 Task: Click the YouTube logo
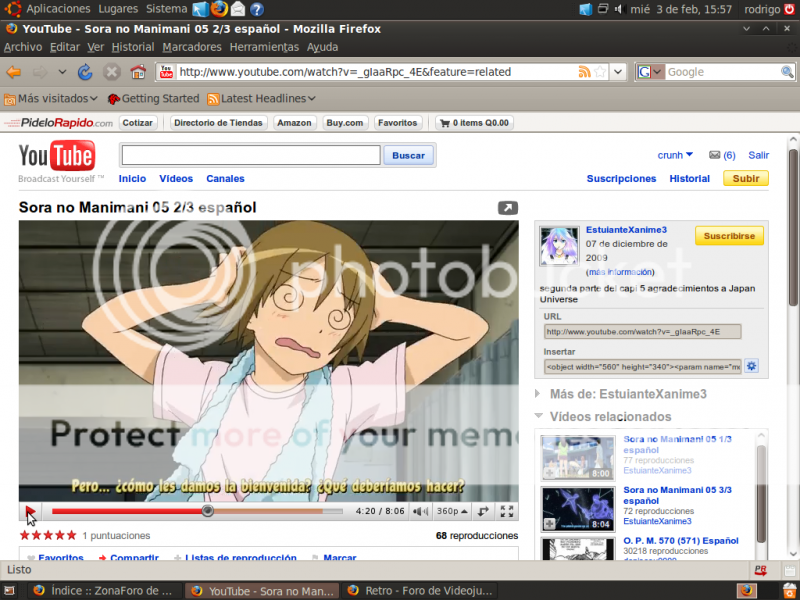click(x=57, y=156)
